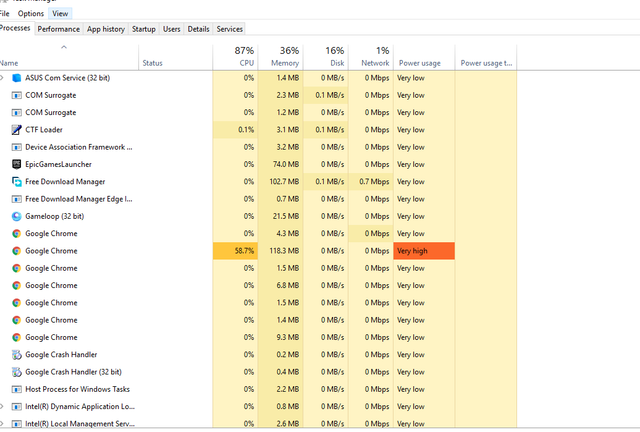Switch to the Services tab
The image size is (640, 432).
(x=229, y=29)
